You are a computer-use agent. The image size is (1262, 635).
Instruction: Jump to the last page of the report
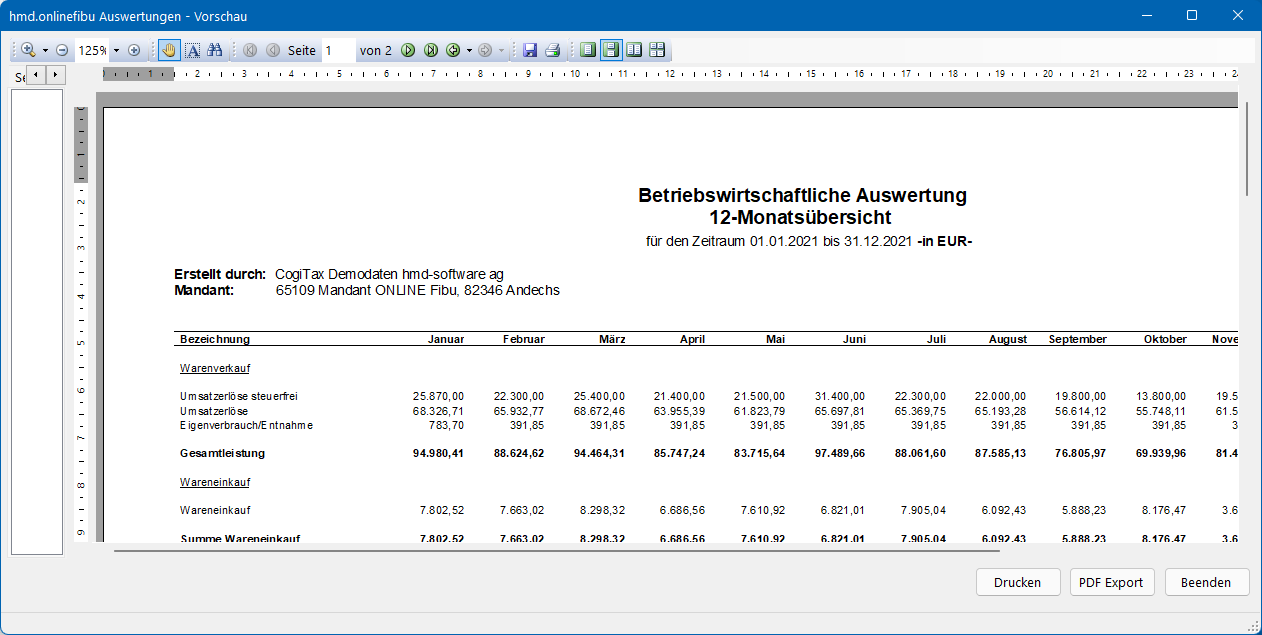pyautogui.click(x=430, y=49)
